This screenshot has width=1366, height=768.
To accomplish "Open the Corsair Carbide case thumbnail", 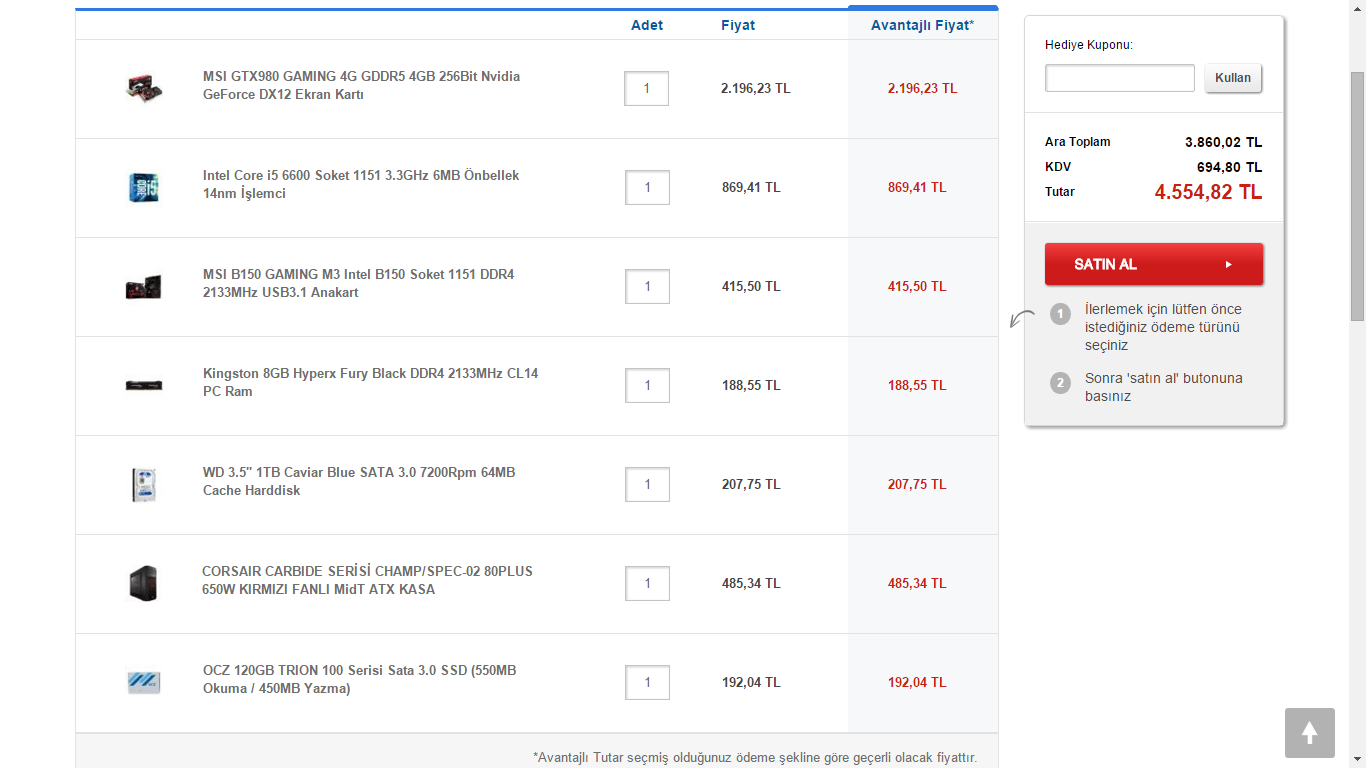I will [x=144, y=583].
